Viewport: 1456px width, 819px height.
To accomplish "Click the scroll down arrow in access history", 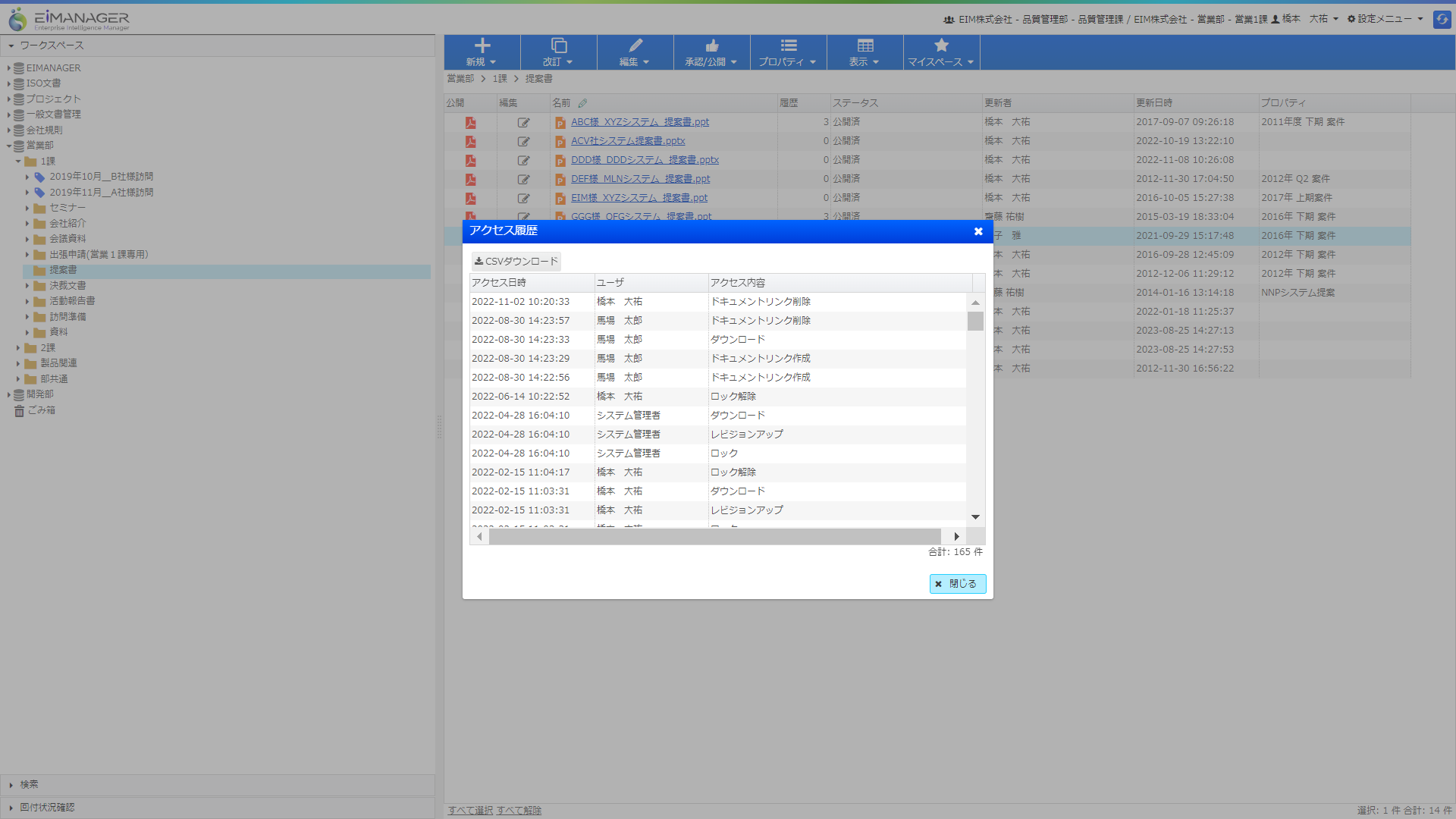I will (x=975, y=517).
